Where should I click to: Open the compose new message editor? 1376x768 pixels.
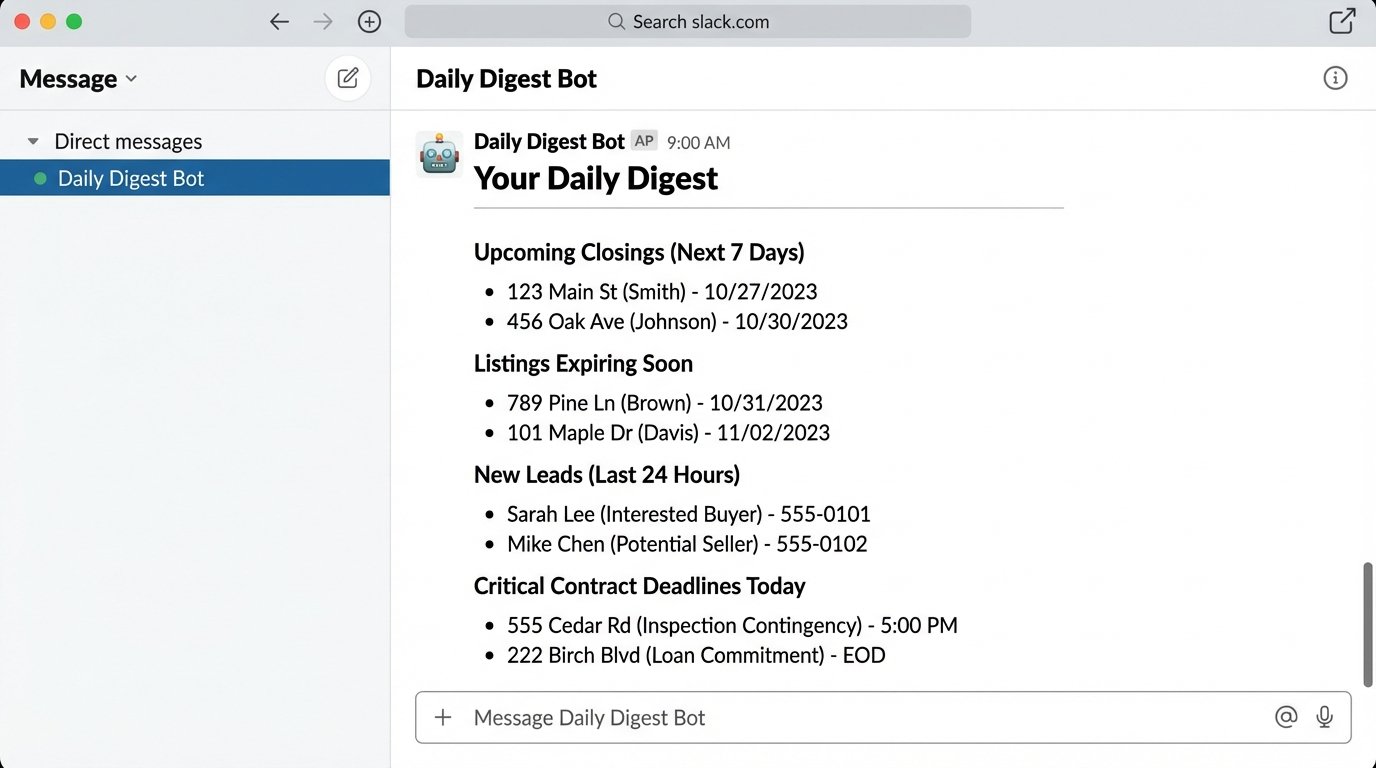point(347,77)
